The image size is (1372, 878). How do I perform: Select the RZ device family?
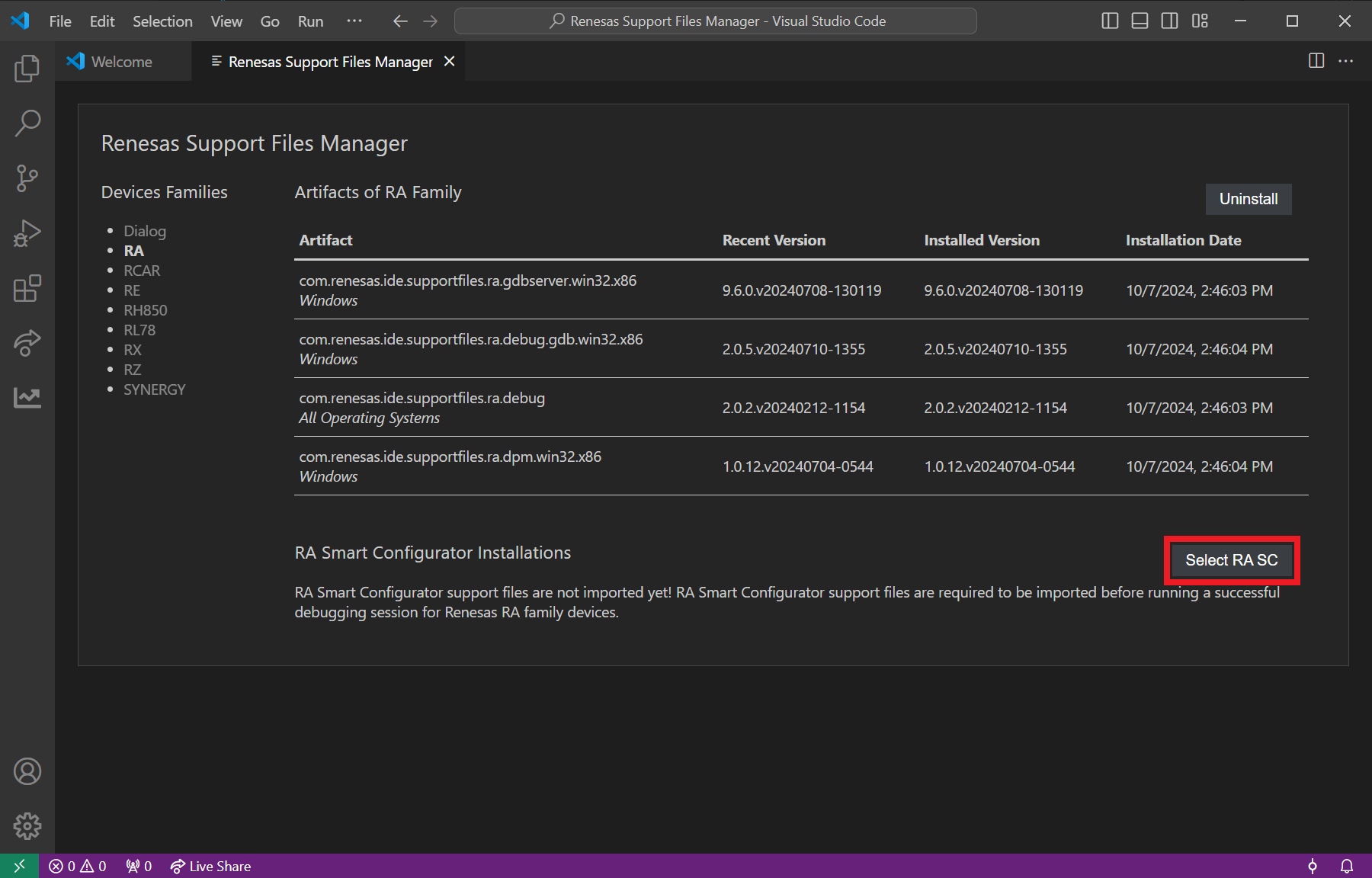coord(133,370)
